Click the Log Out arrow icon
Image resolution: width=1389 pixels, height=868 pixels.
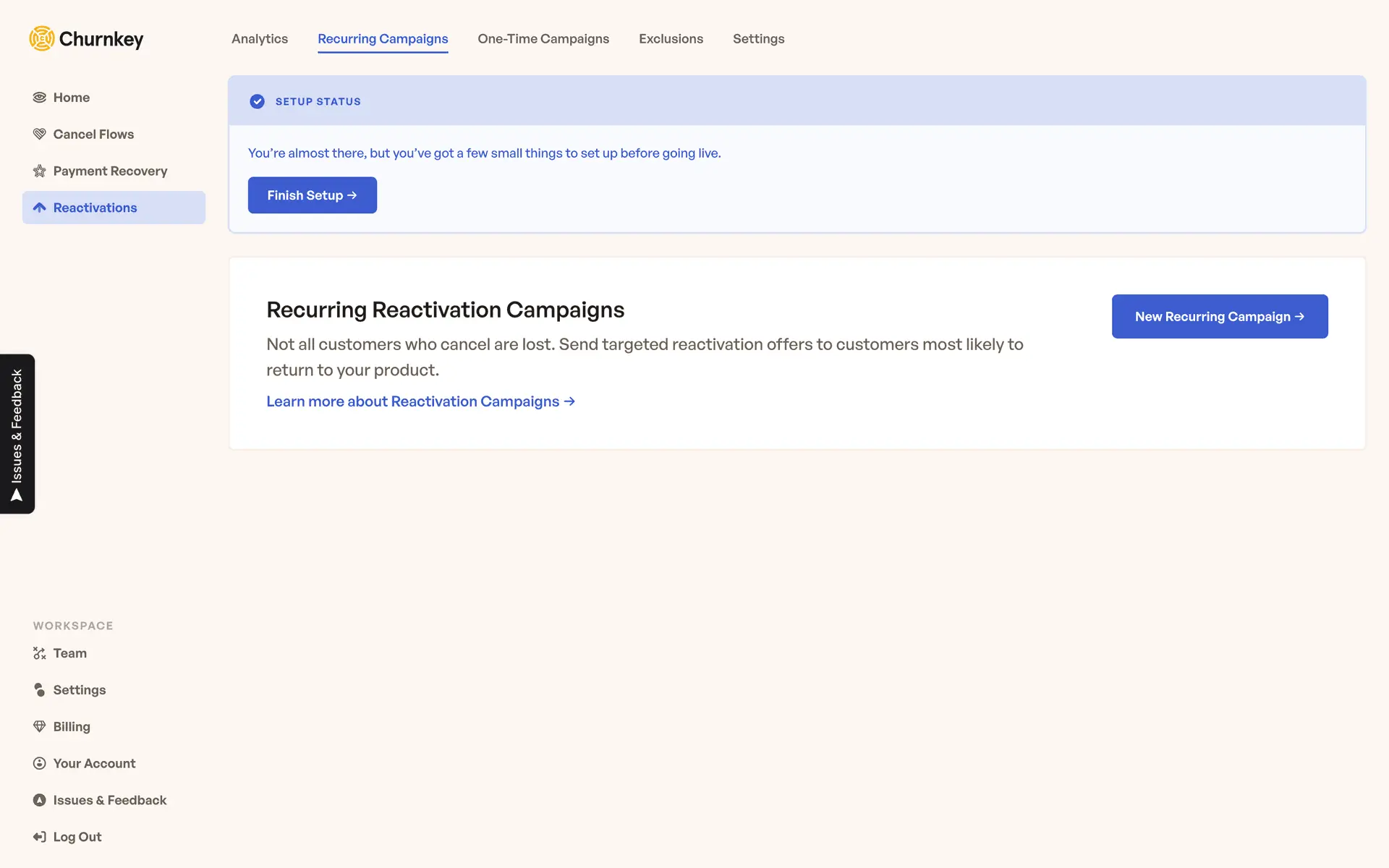pyautogui.click(x=40, y=837)
